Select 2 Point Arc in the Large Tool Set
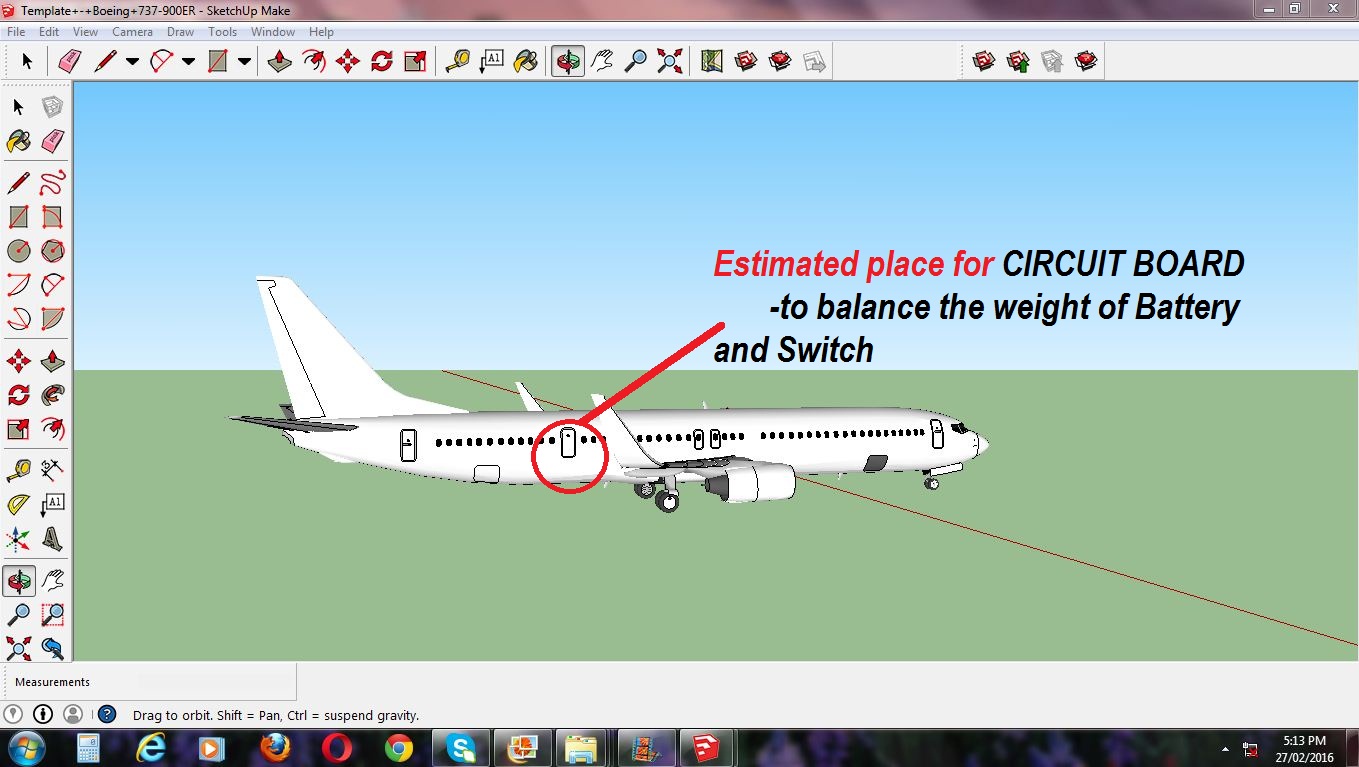 point(52,285)
